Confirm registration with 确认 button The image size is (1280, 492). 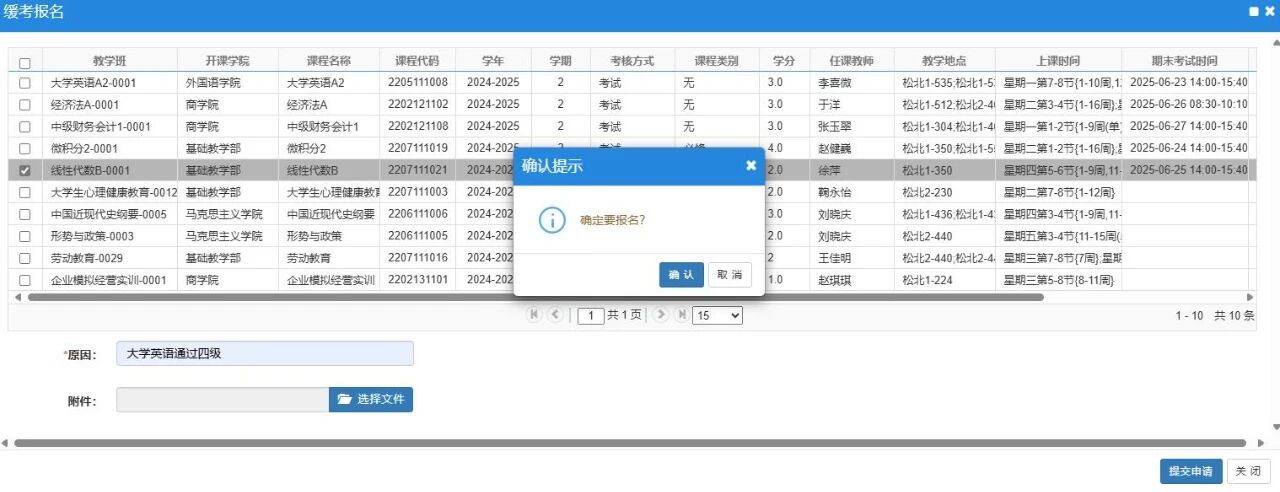(x=681, y=275)
